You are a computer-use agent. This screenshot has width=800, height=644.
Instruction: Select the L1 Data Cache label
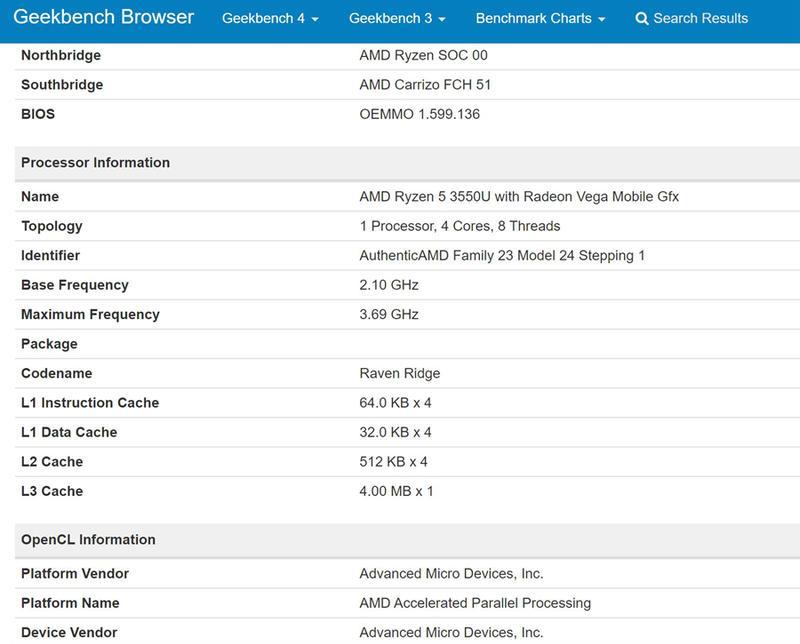pos(69,432)
